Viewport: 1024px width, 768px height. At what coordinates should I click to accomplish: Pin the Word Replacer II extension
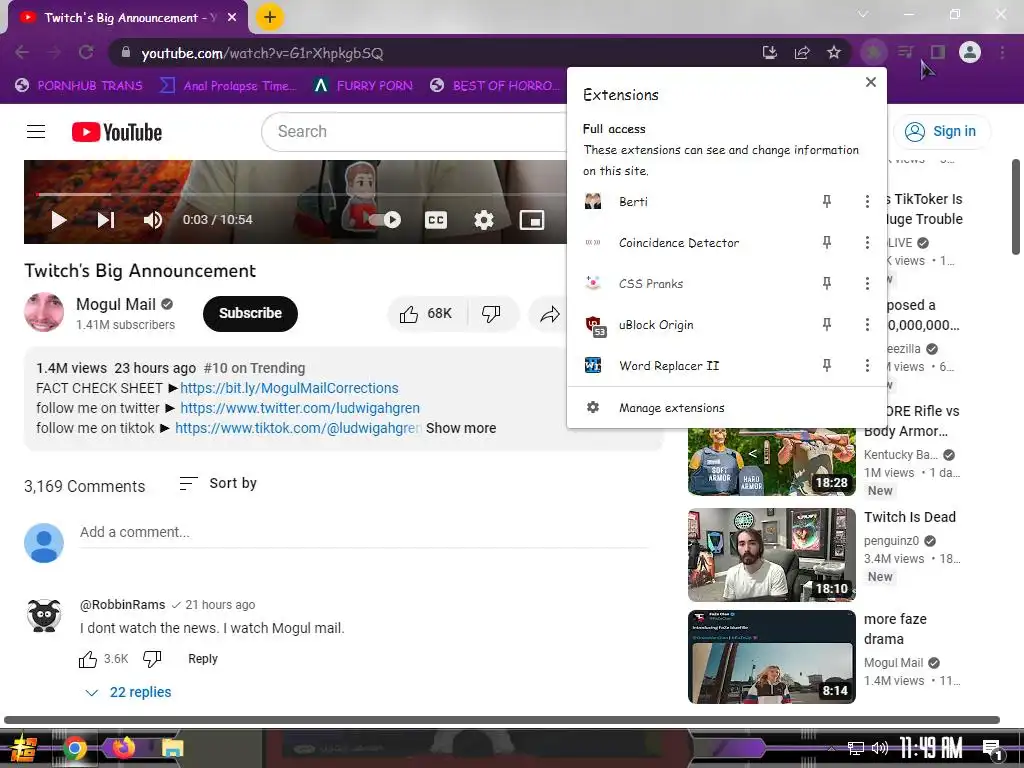click(x=827, y=366)
